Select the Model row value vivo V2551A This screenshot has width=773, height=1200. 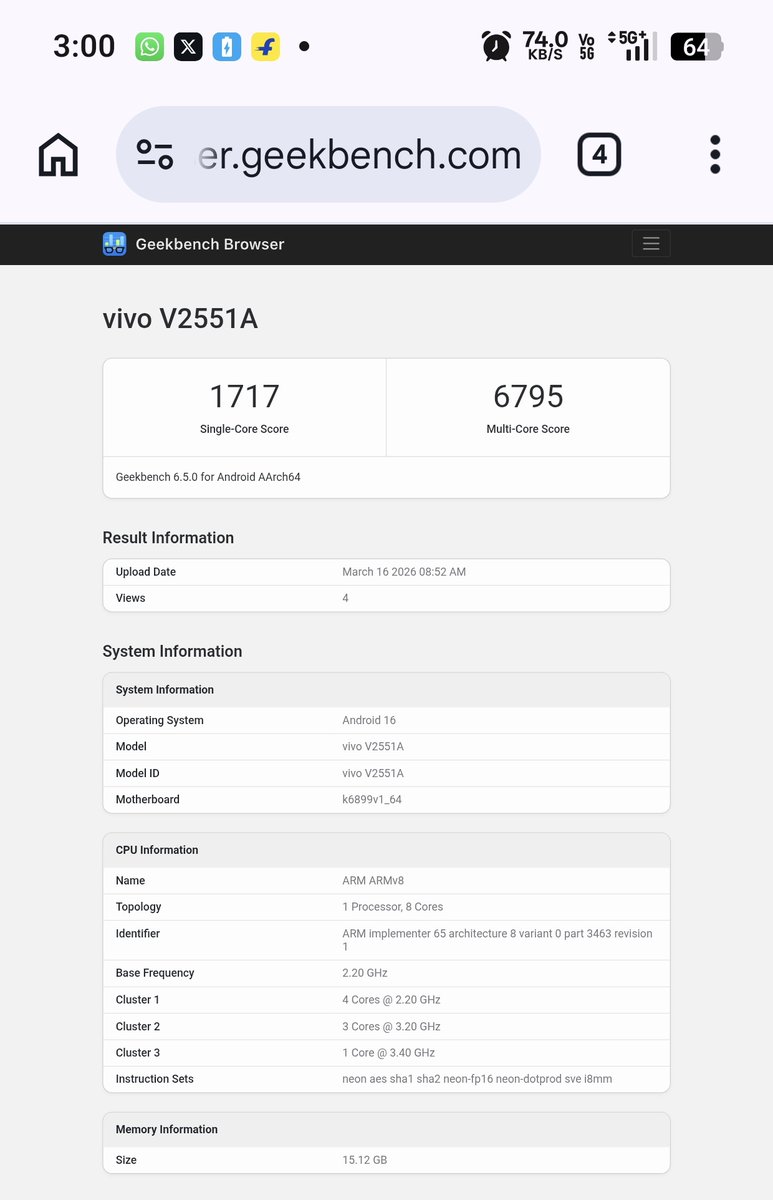pyautogui.click(x=373, y=746)
